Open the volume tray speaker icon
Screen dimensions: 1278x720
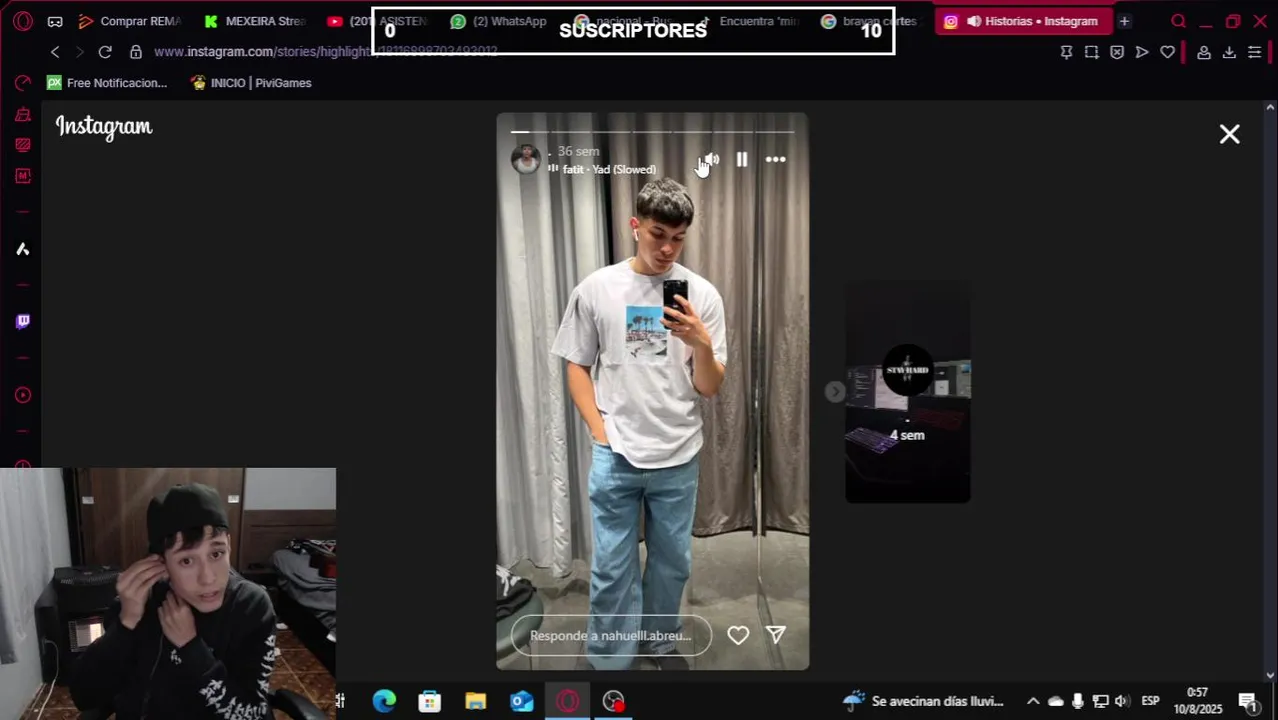[x=1122, y=701]
